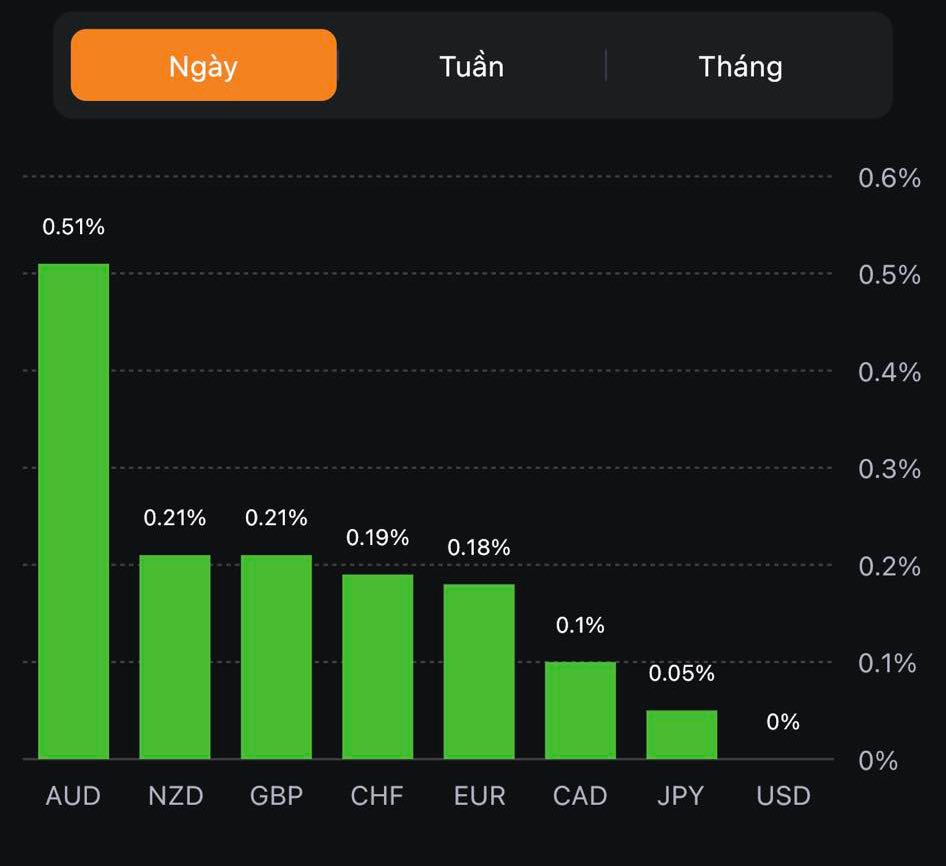The image size is (946, 866).
Task: Click the NZD currency label
Action: click(175, 796)
